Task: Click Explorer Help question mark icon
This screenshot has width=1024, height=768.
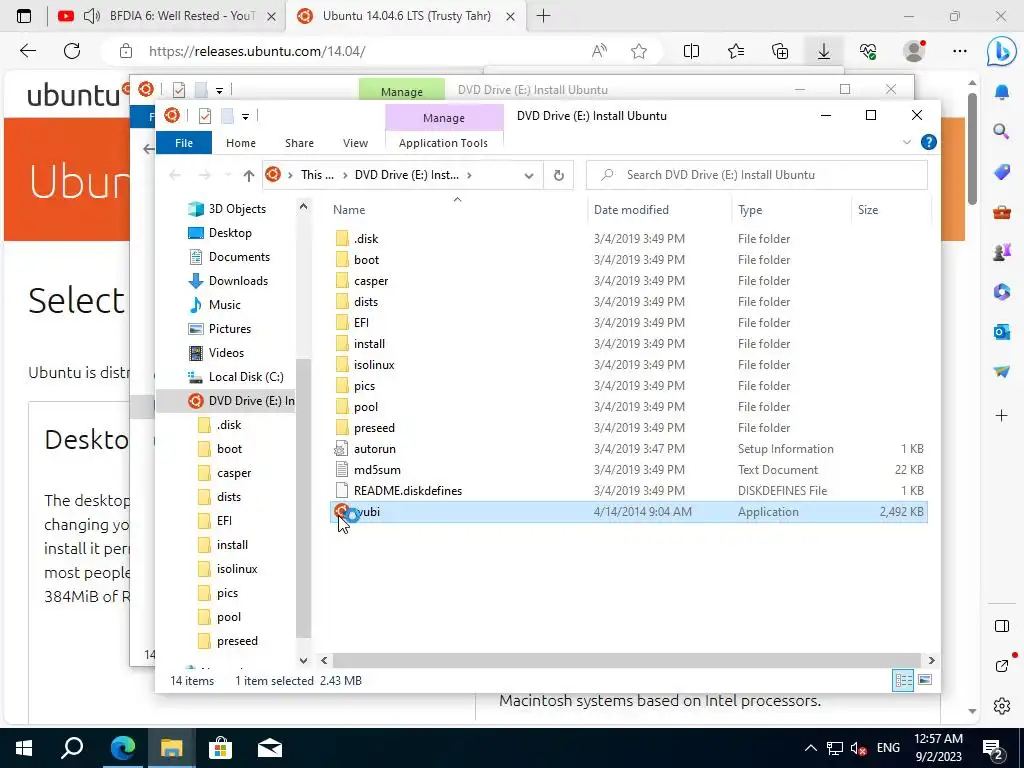Action: 928,142
